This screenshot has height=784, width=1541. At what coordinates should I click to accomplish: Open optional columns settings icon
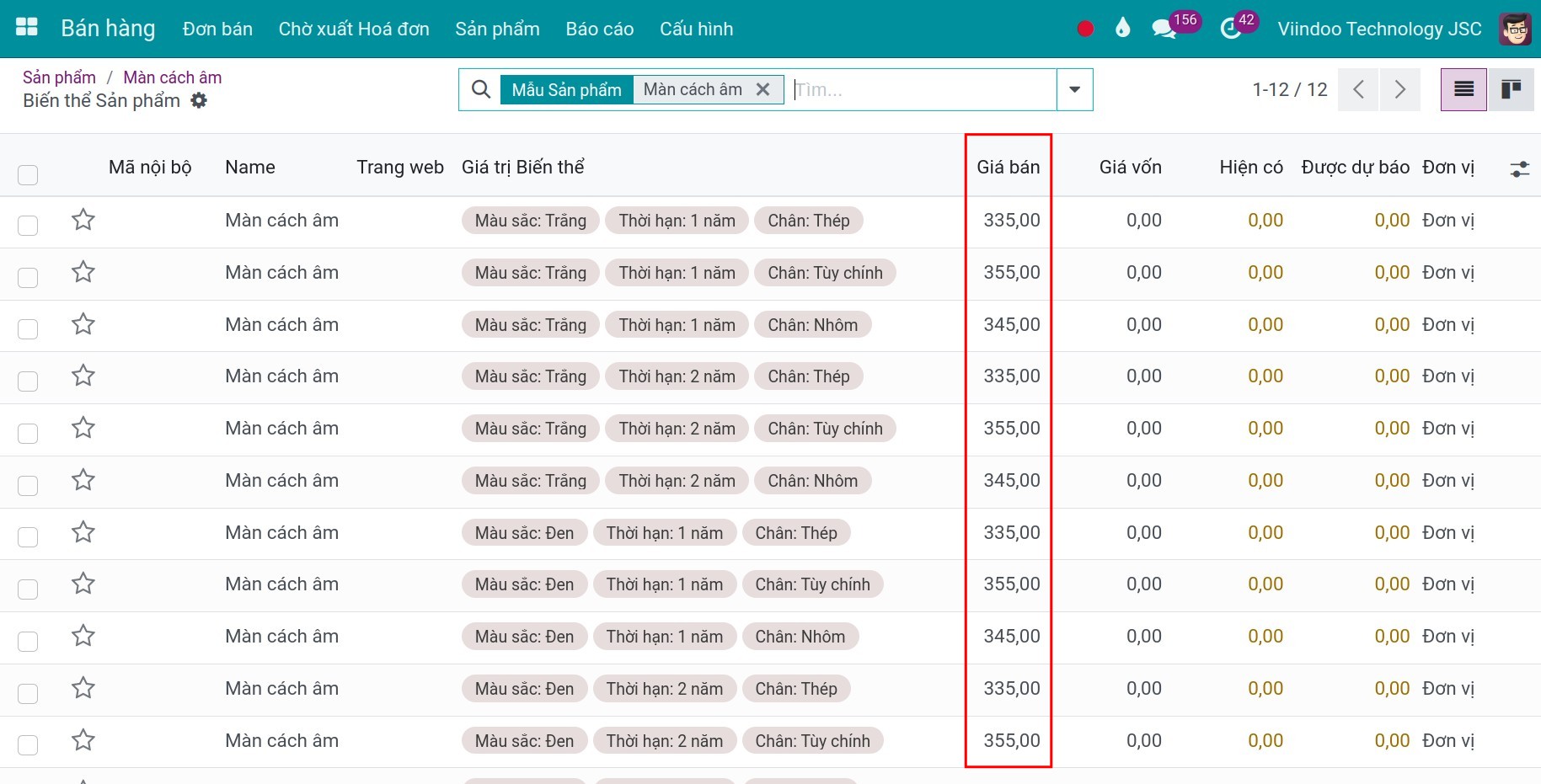(1519, 169)
